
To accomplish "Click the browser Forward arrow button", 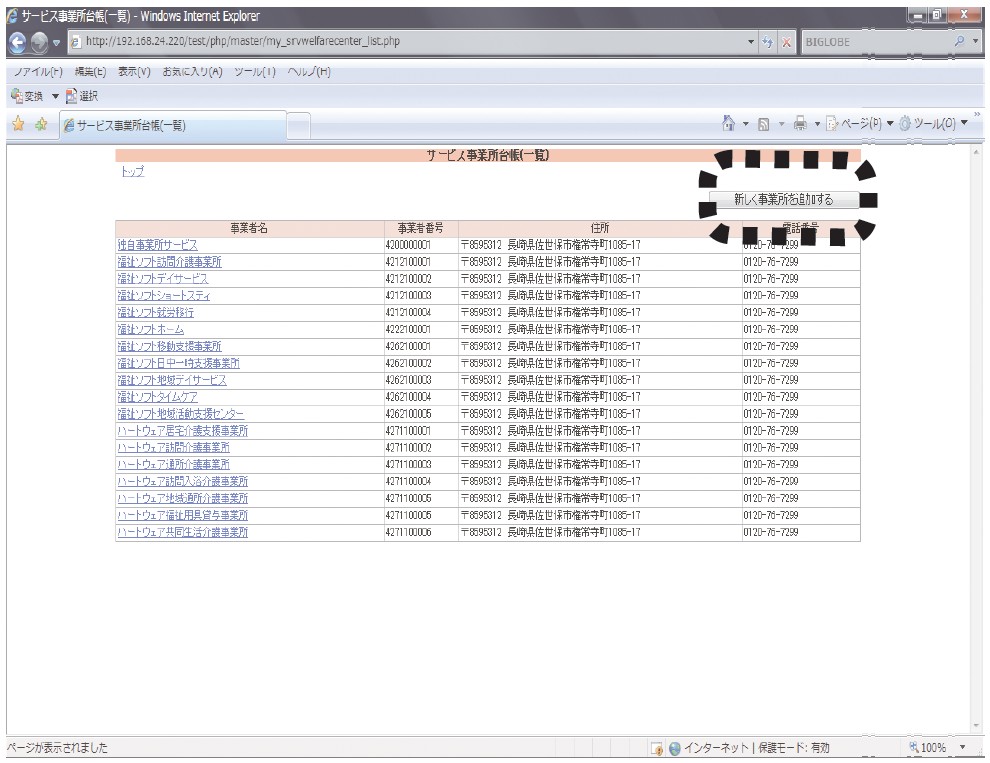I will (x=39, y=42).
